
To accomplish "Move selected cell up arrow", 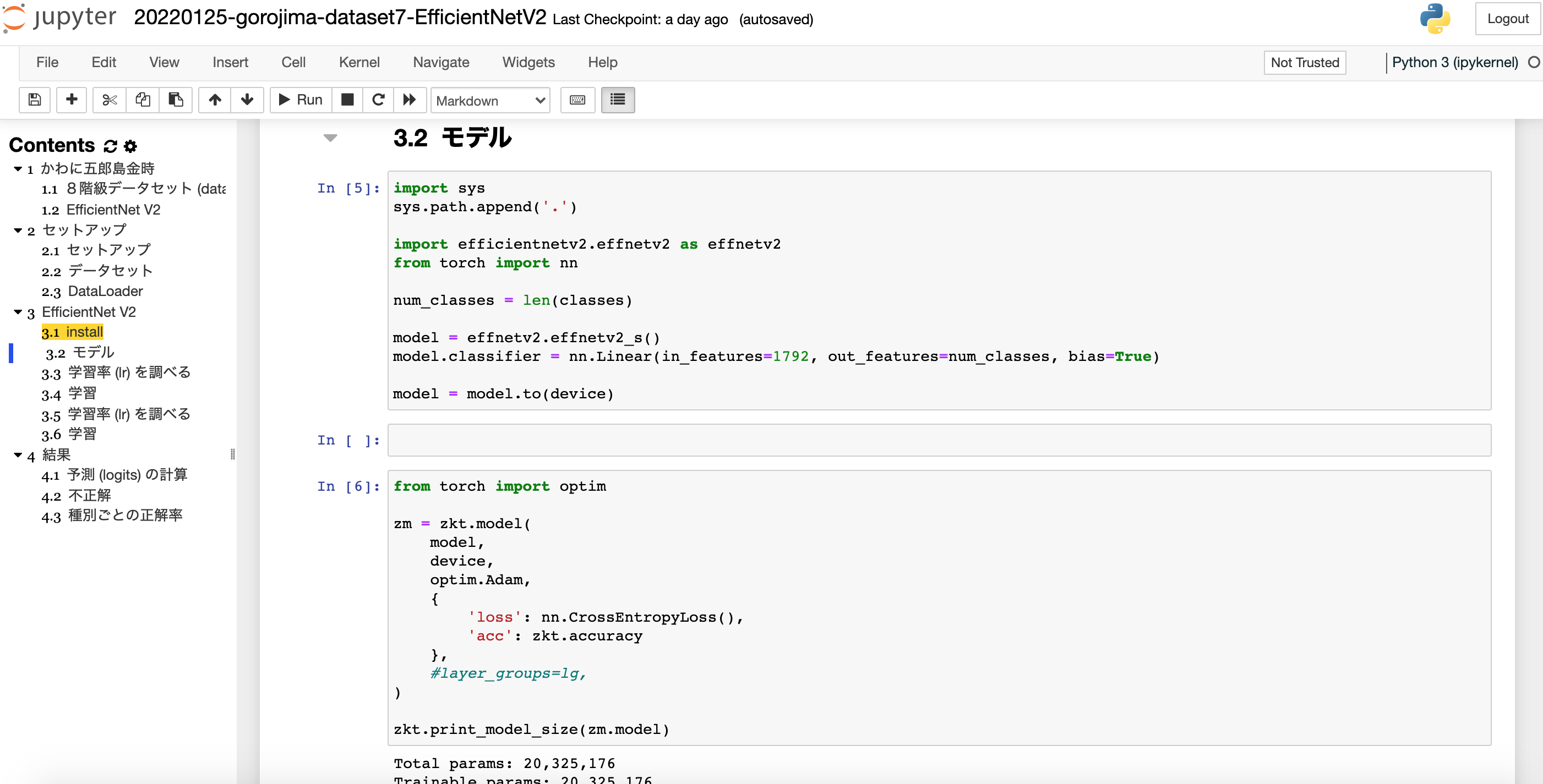I will click(215, 100).
